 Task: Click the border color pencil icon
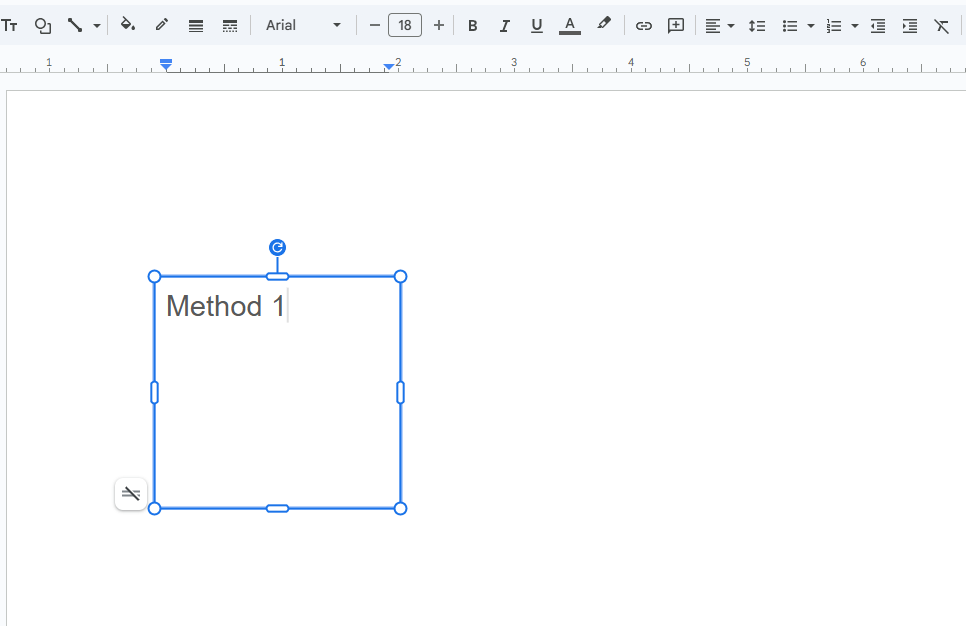162,26
